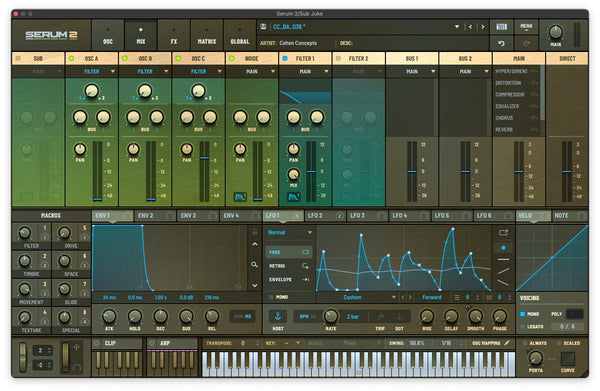Open the Noise routing Main dropdown
600x391 pixels.
click(252, 71)
